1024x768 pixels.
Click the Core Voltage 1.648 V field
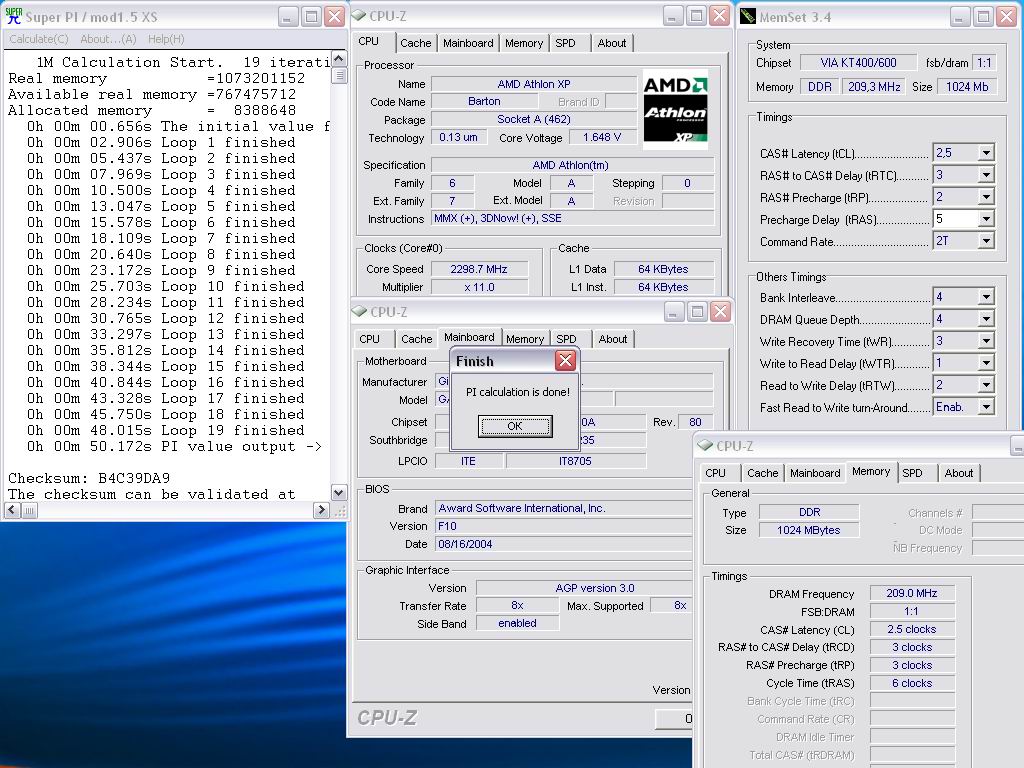(601, 137)
